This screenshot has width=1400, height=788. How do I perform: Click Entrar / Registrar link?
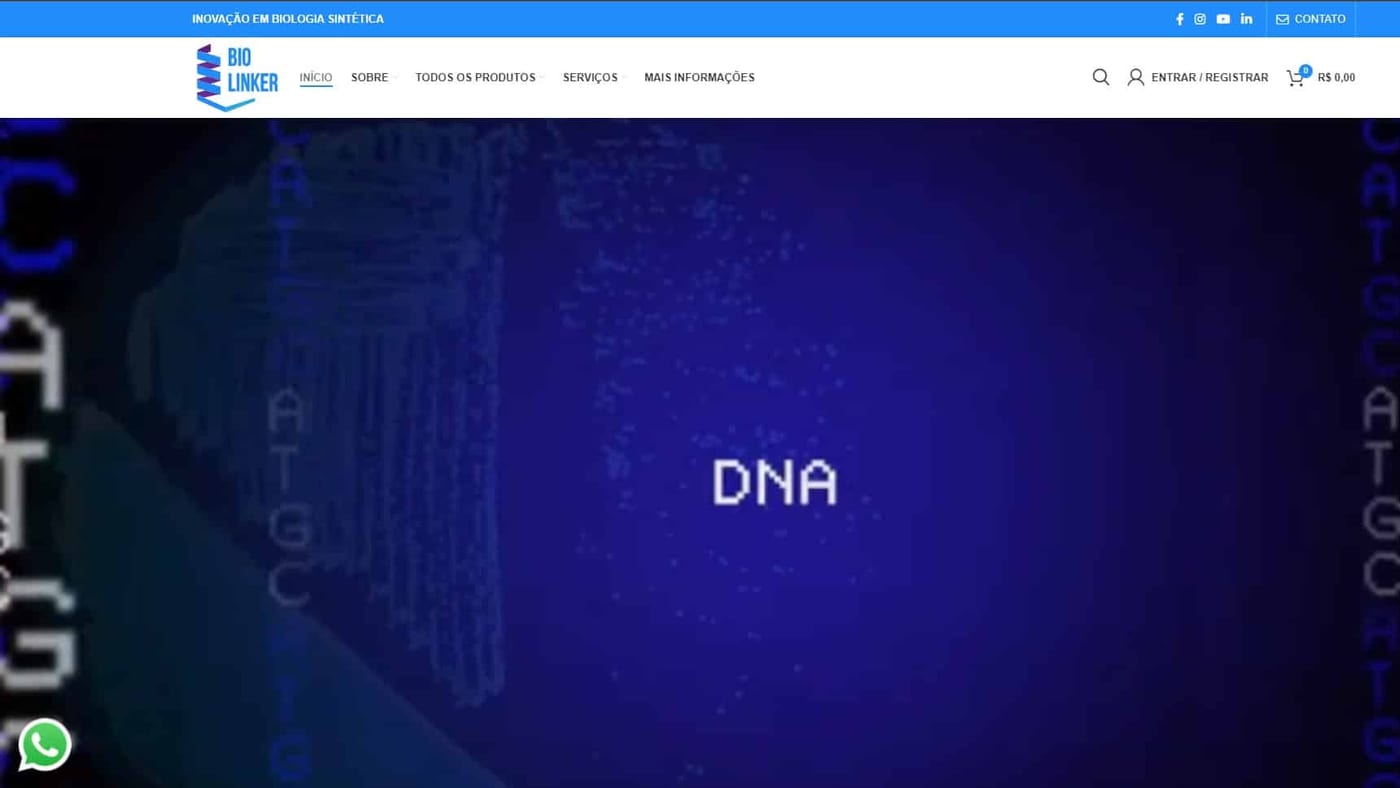click(x=1209, y=77)
